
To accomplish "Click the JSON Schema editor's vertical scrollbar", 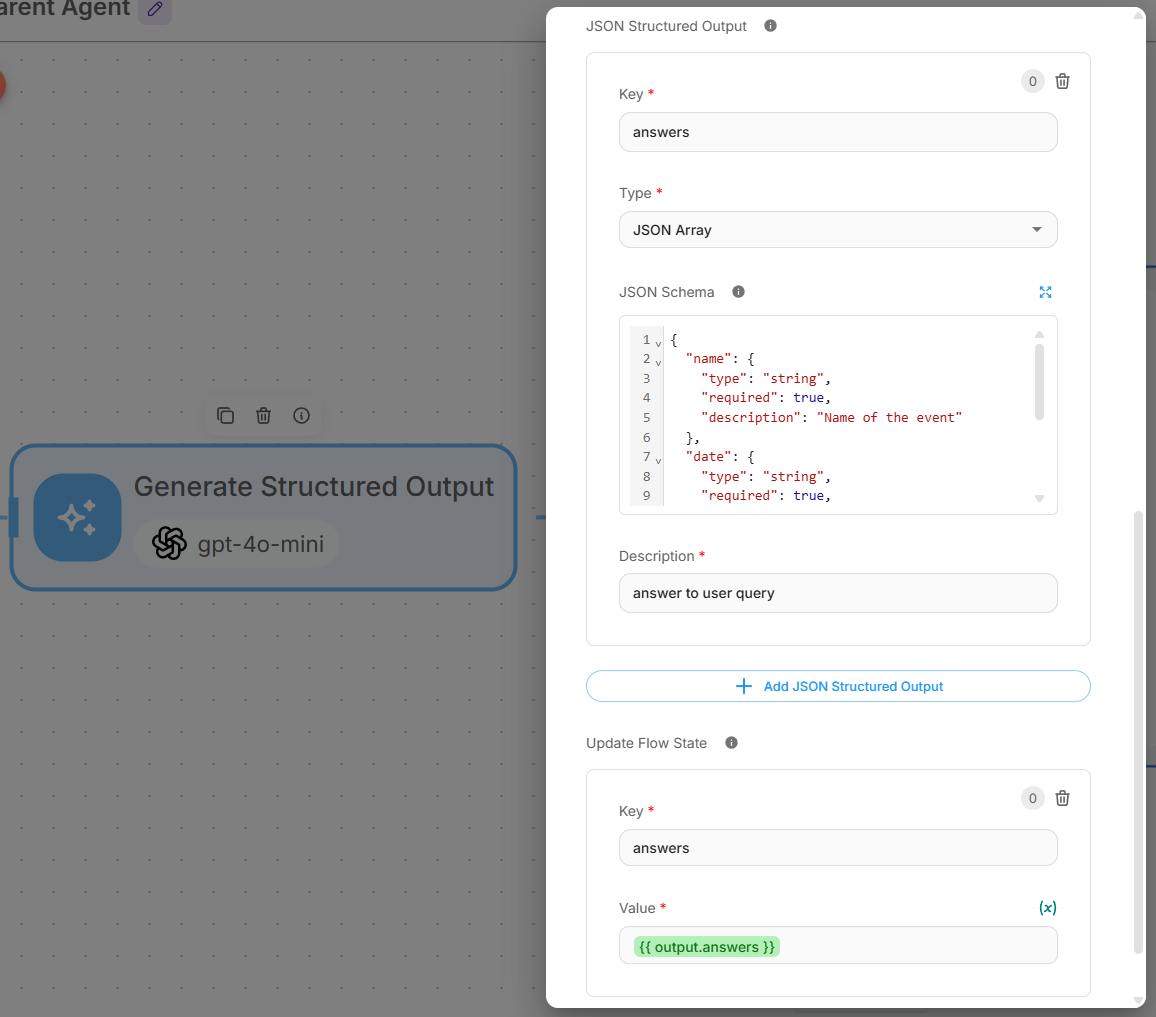I will point(1039,380).
